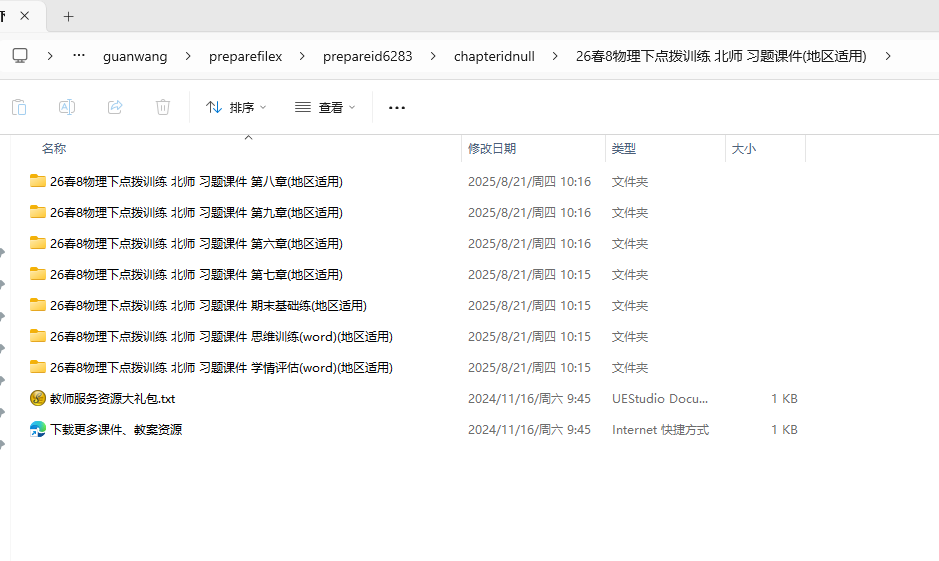939x561 pixels.
Task: Click UEStudio icon of 教师服务资源大礼包.txt
Action: pos(38,398)
